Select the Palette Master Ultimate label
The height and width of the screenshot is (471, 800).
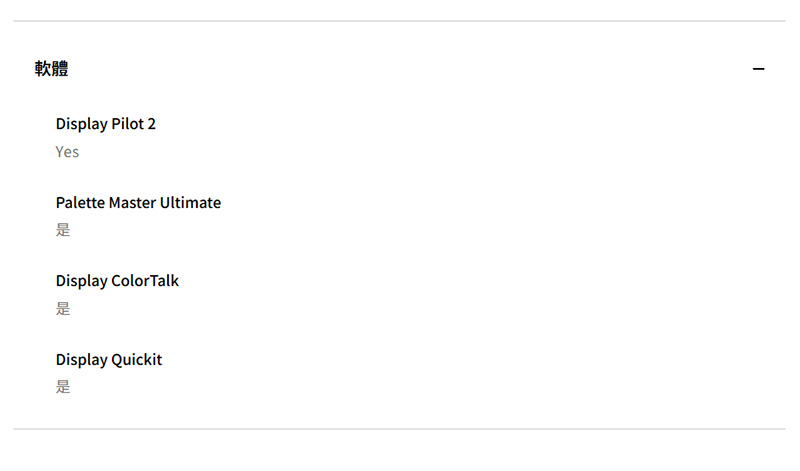(x=138, y=203)
